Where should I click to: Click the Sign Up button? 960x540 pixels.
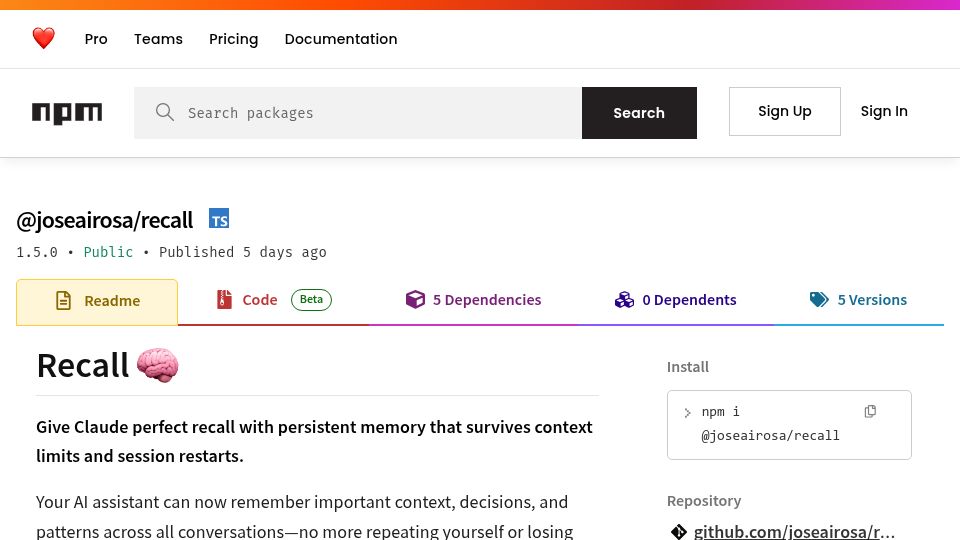pos(784,111)
